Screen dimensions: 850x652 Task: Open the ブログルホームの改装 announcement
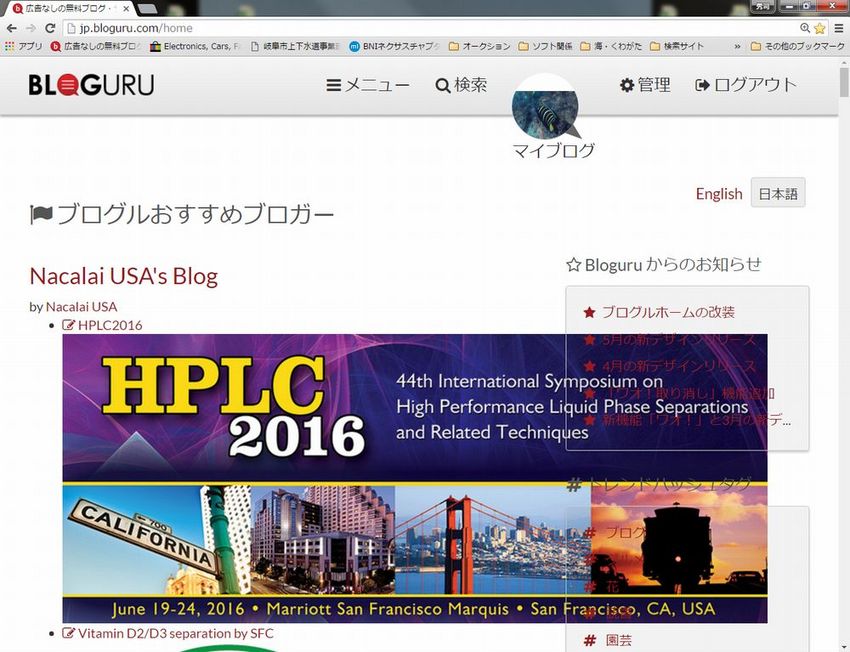(x=668, y=312)
